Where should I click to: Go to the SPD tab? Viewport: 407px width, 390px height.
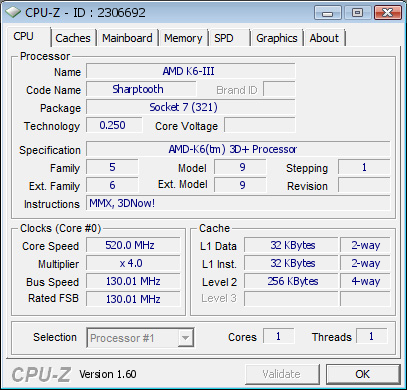click(x=229, y=38)
